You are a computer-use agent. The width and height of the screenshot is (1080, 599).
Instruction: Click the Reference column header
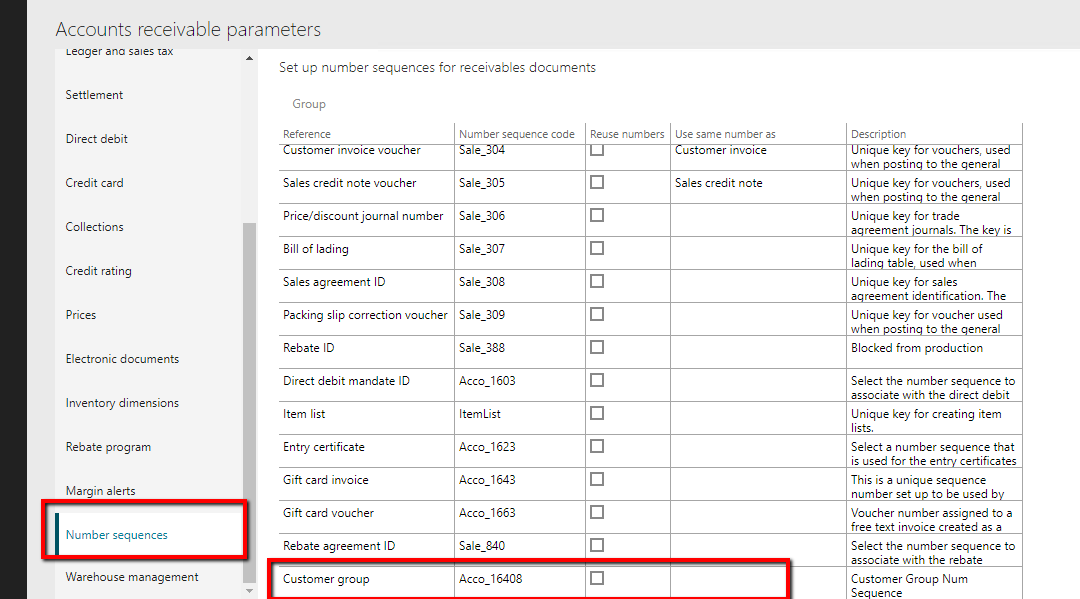click(x=307, y=134)
